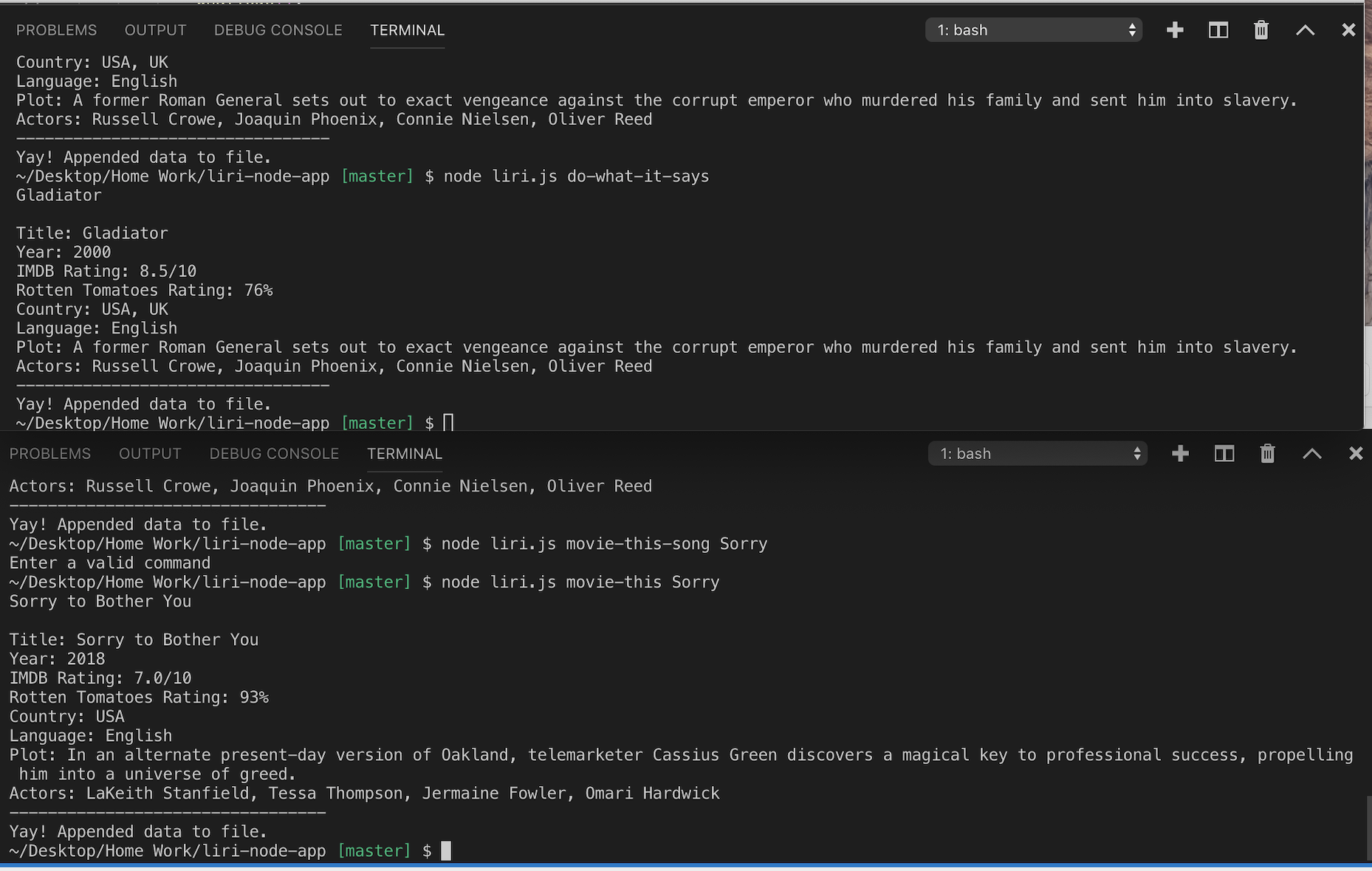Focus the lower terminal prompt cursor
The height and width of the screenshot is (871, 1372).
[x=446, y=851]
